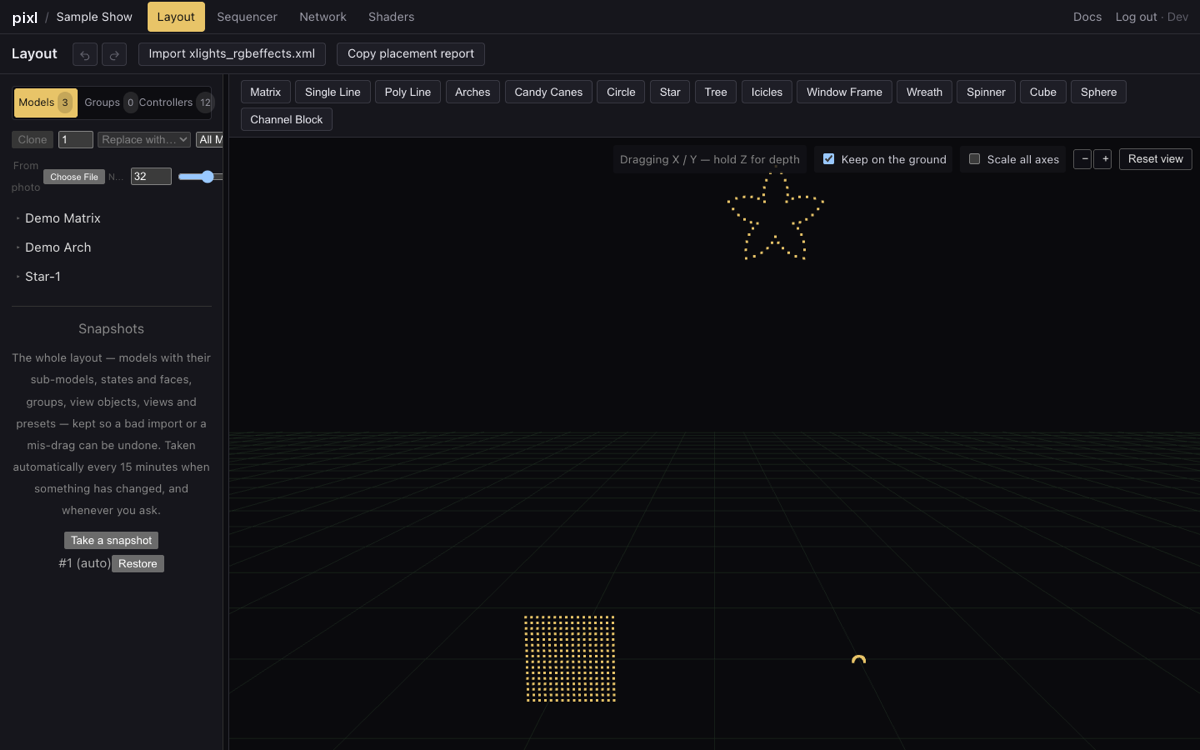This screenshot has width=1200, height=750.
Task: Click the undo arrow icon
Action: [x=86, y=54]
